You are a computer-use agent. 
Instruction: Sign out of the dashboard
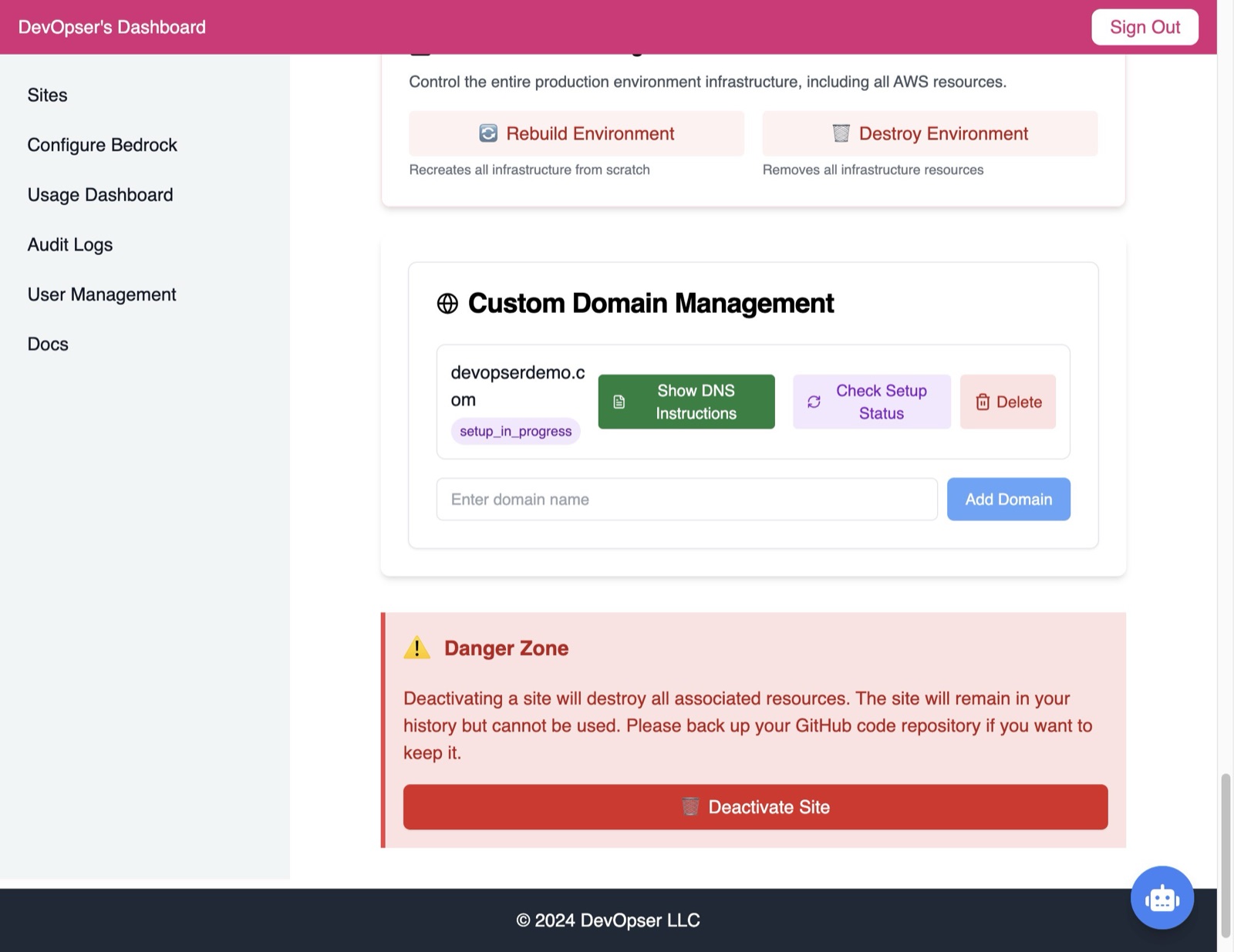click(1145, 27)
